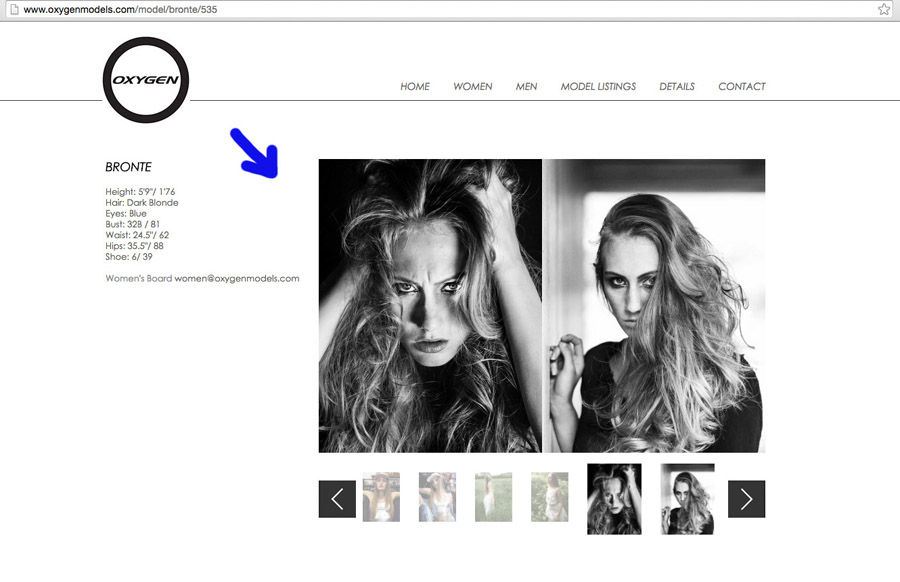
Task: Click the BRONTE model name heading
Action: click(x=128, y=167)
